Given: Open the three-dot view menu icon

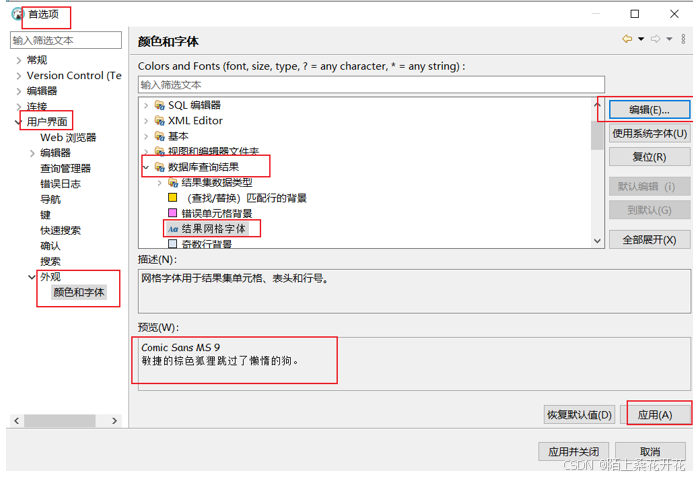Looking at the screenshot, I should click(x=683, y=39).
